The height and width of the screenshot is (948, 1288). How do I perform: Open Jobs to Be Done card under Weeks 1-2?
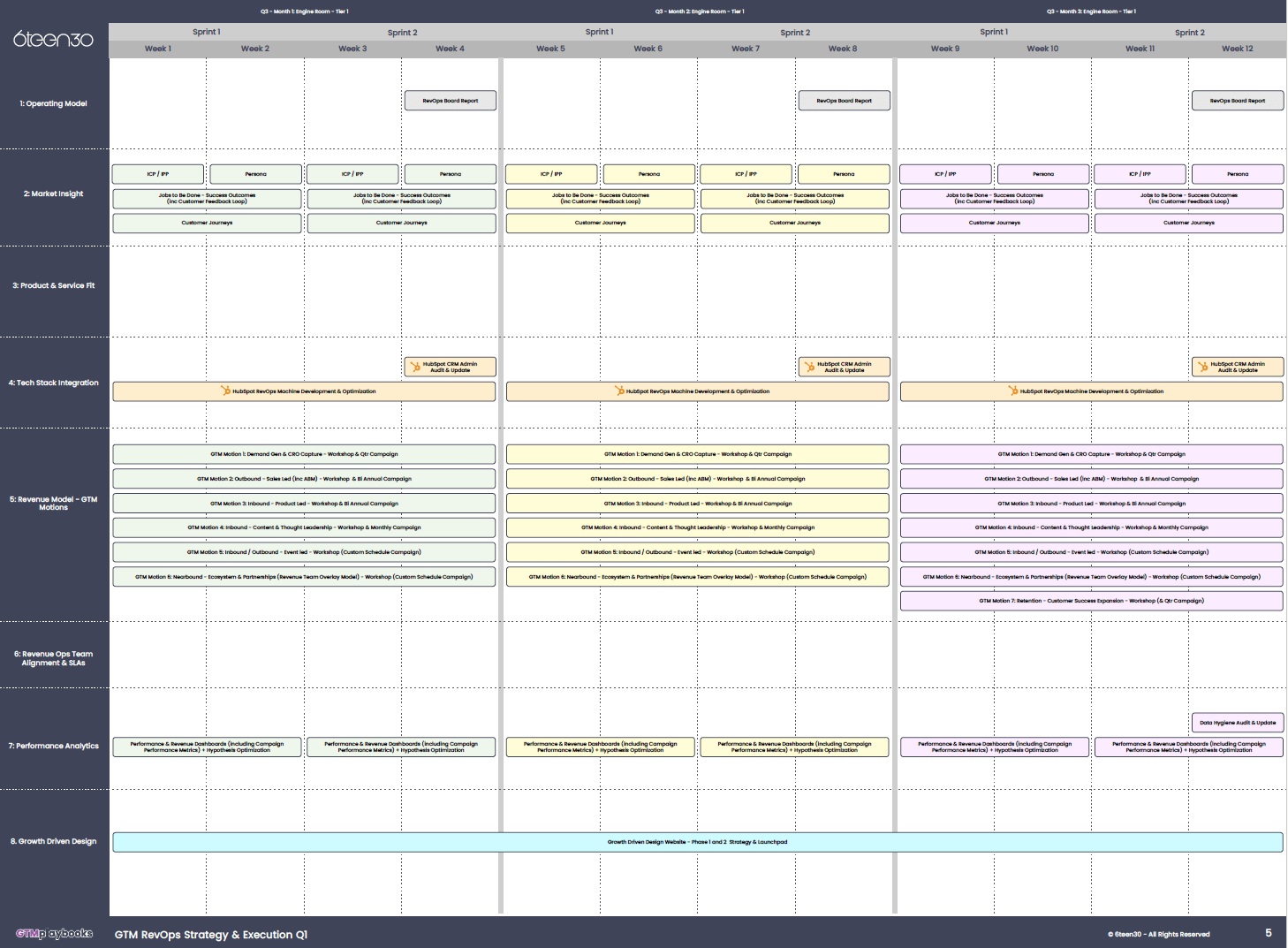point(207,199)
